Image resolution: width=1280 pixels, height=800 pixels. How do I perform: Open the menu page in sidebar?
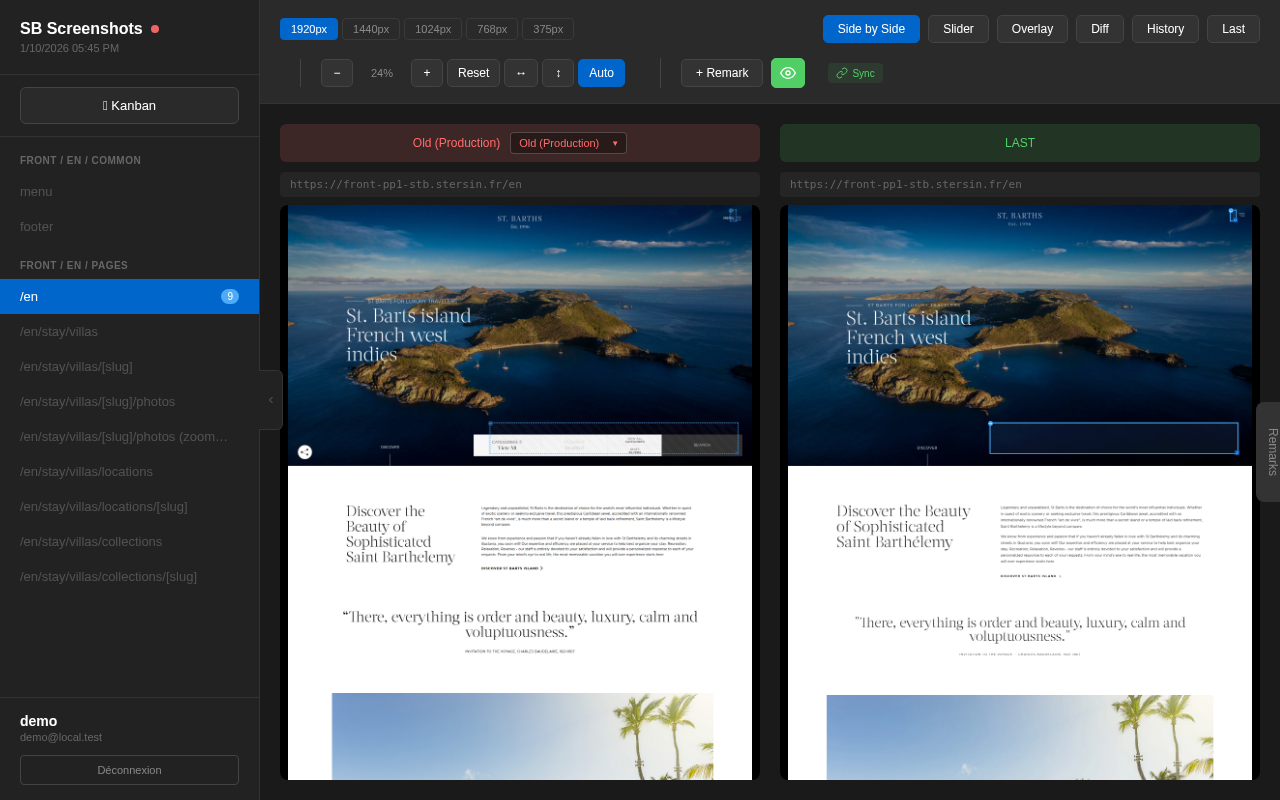129,192
